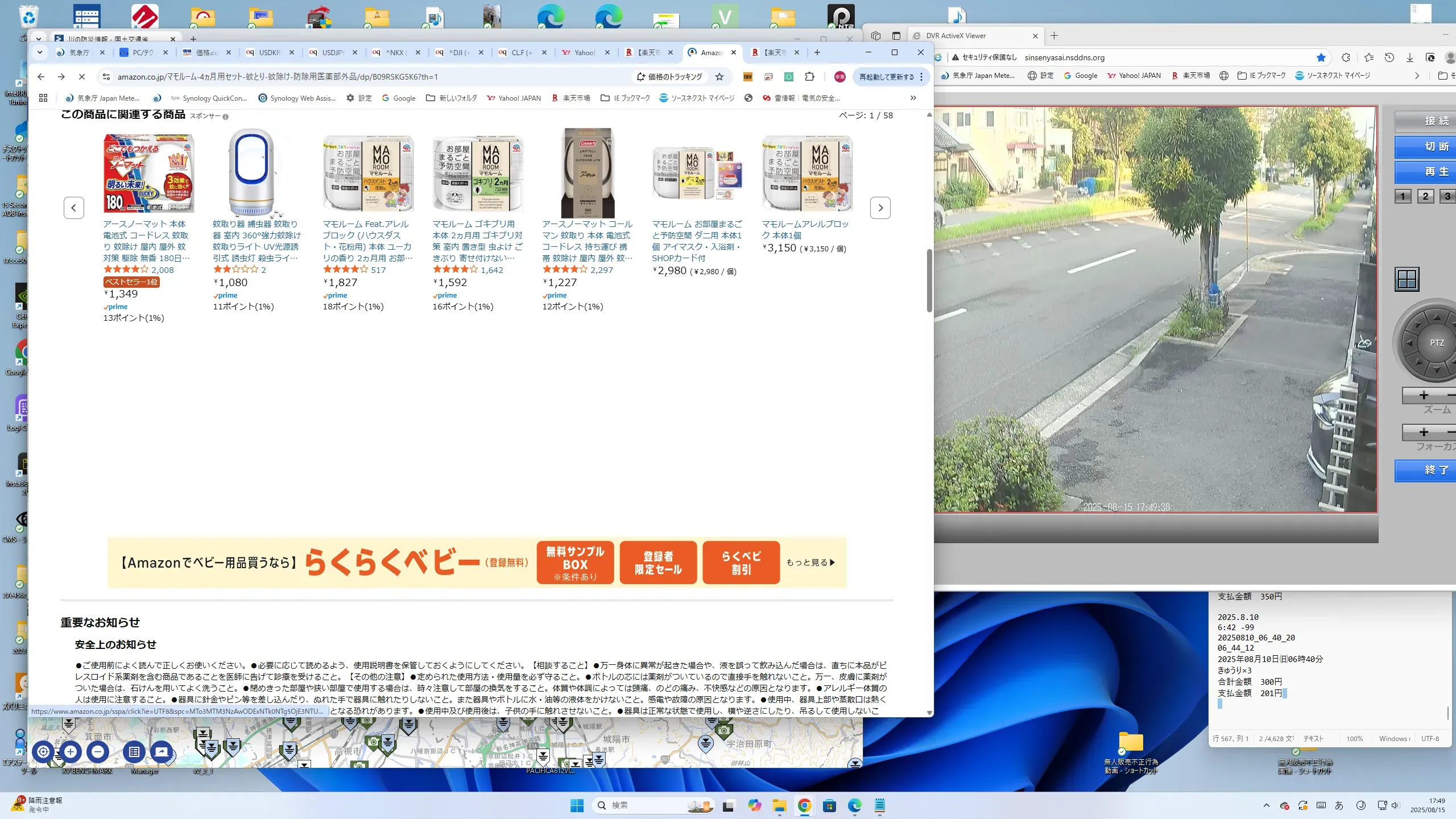
Task: Toggle Edge favorite star for sinsenyasai page
Action: coord(1321,57)
